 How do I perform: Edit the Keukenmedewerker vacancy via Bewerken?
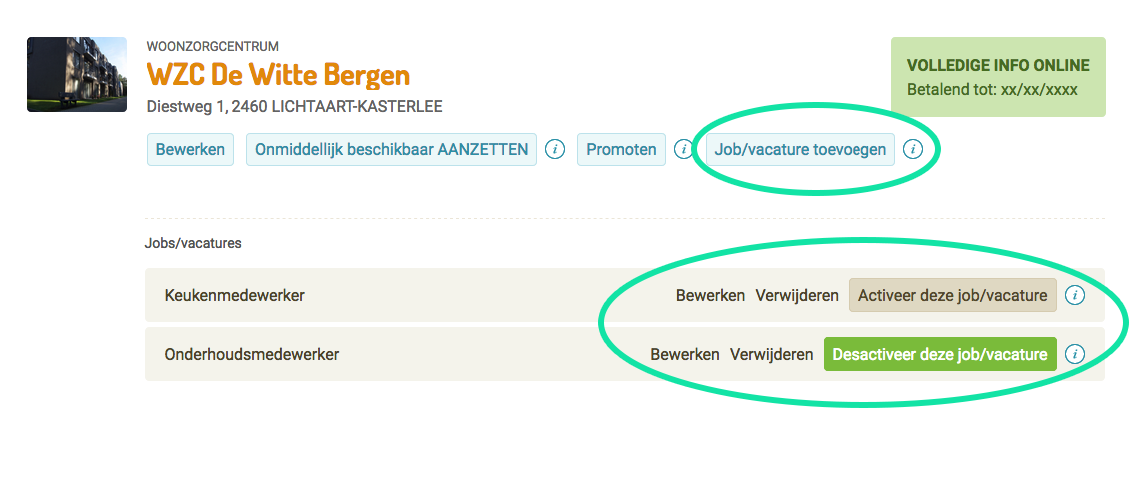pyautogui.click(x=710, y=295)
